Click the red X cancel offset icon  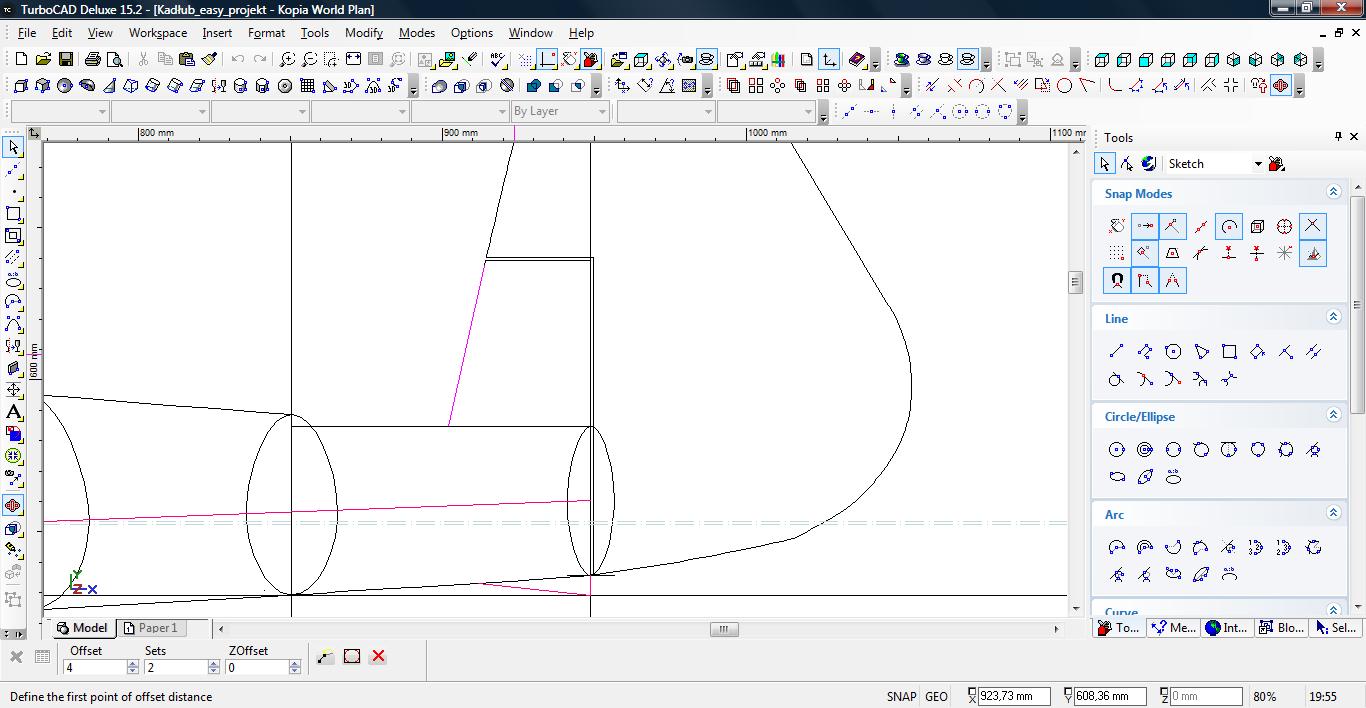[378, 656]
